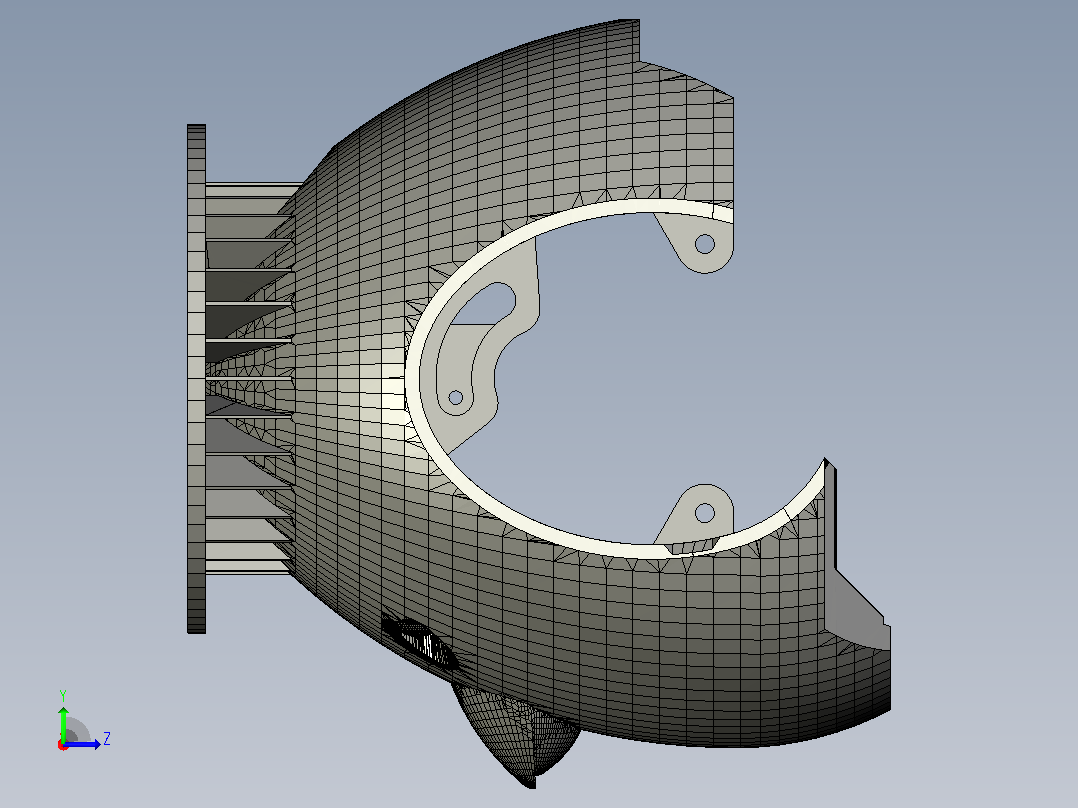1078x808 pixels.
Task: Click the blue Z axis arrow of the triad
Action: pyautogui.click(x=84, y=744)
